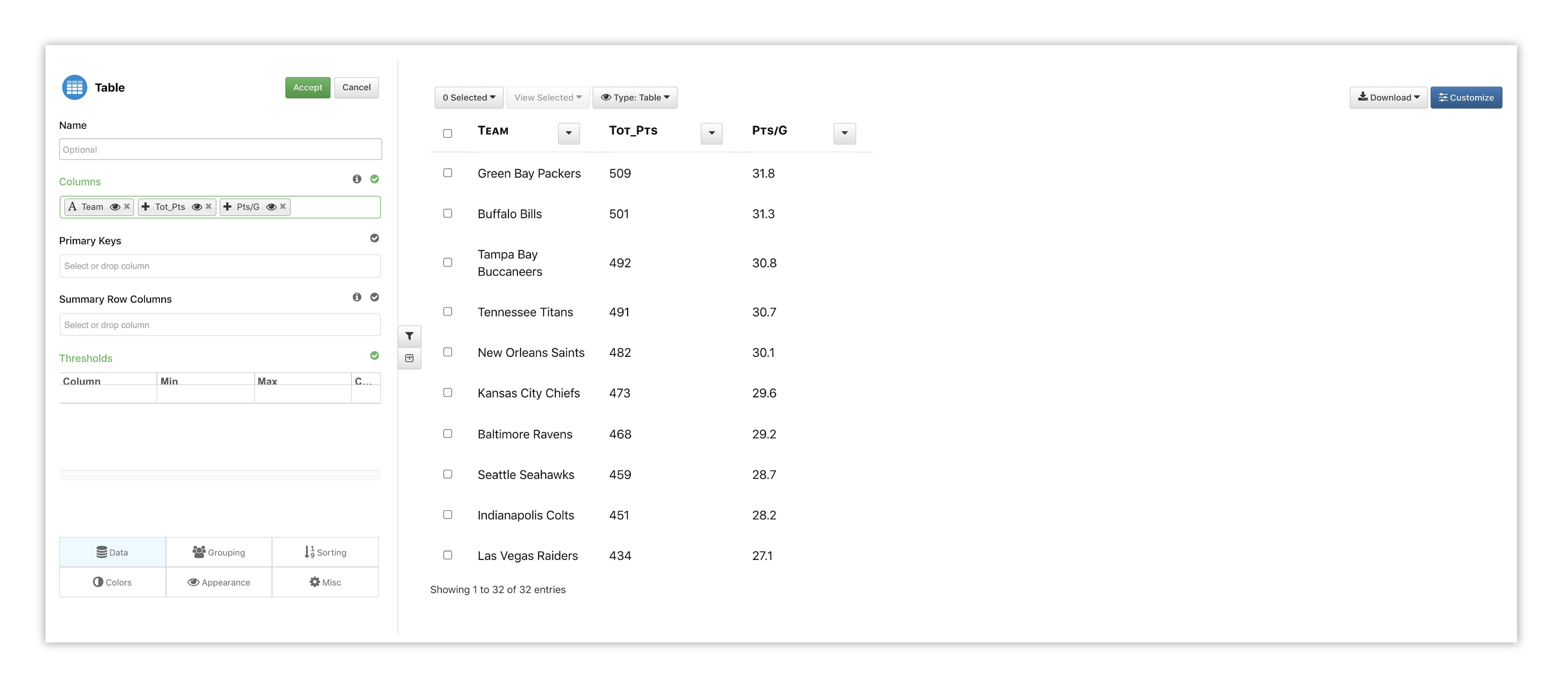The height and width of the screenshot is (696, 1568).
Task: Remove the Pts/G column chip
Action: coord(283,206)
